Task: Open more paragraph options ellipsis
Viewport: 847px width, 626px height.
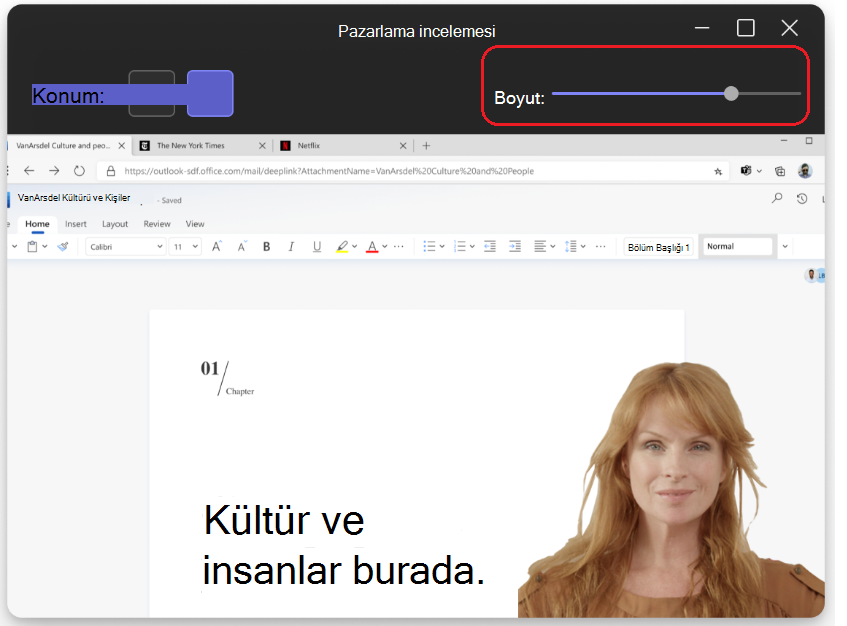Action: coord(601,247)
